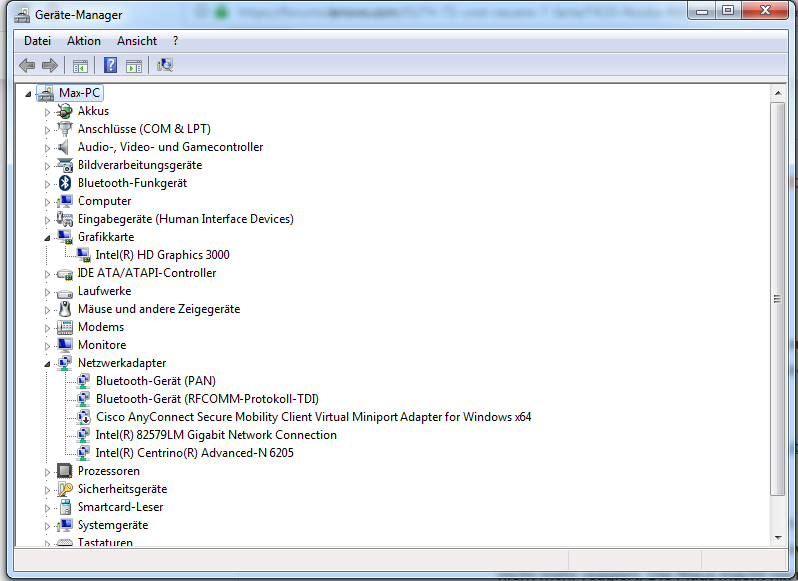Open the Ansicht menu
Image resolution: width=798 pixels, height=581 pixels.
click(137, 41)
